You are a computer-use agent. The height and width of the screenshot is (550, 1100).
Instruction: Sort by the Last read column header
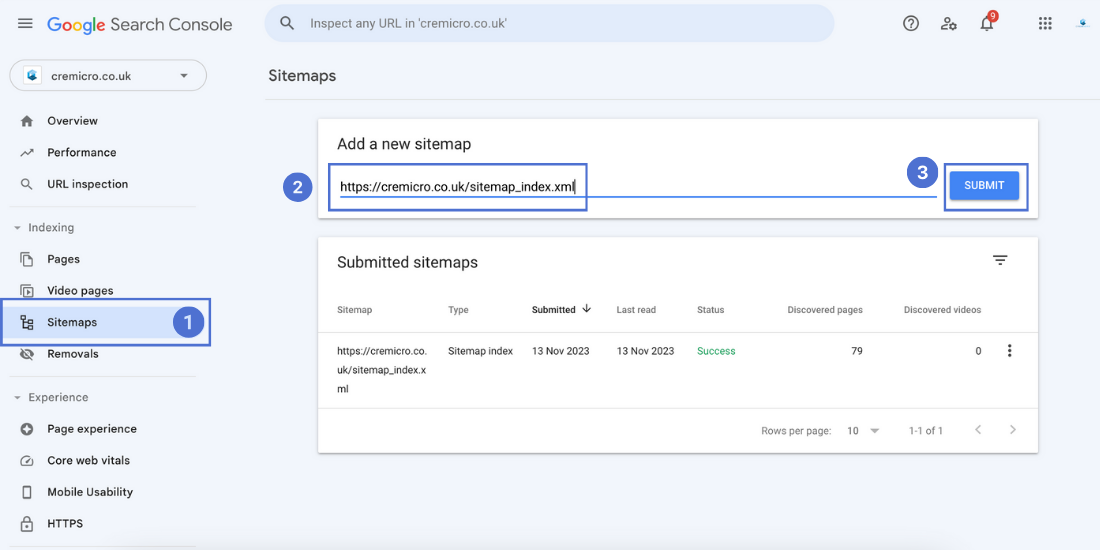(636, 309)
